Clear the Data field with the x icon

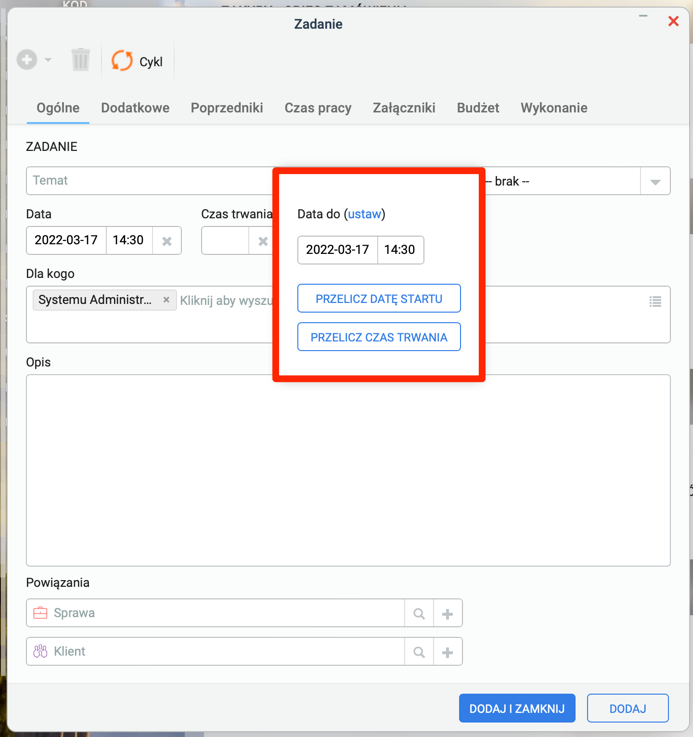click(x=166, y=241)
